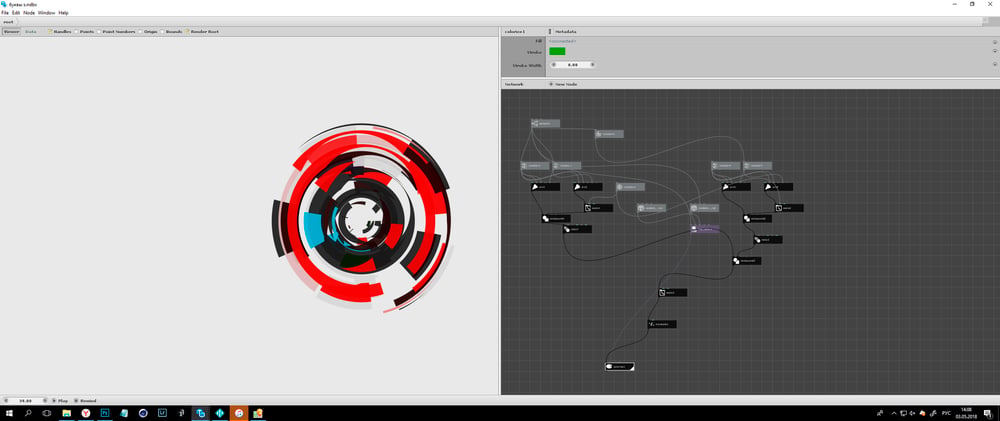Open the Stroke Width parameter options arrow
The width and height of the screenshot is (1000, 421).
click(994, 64)
